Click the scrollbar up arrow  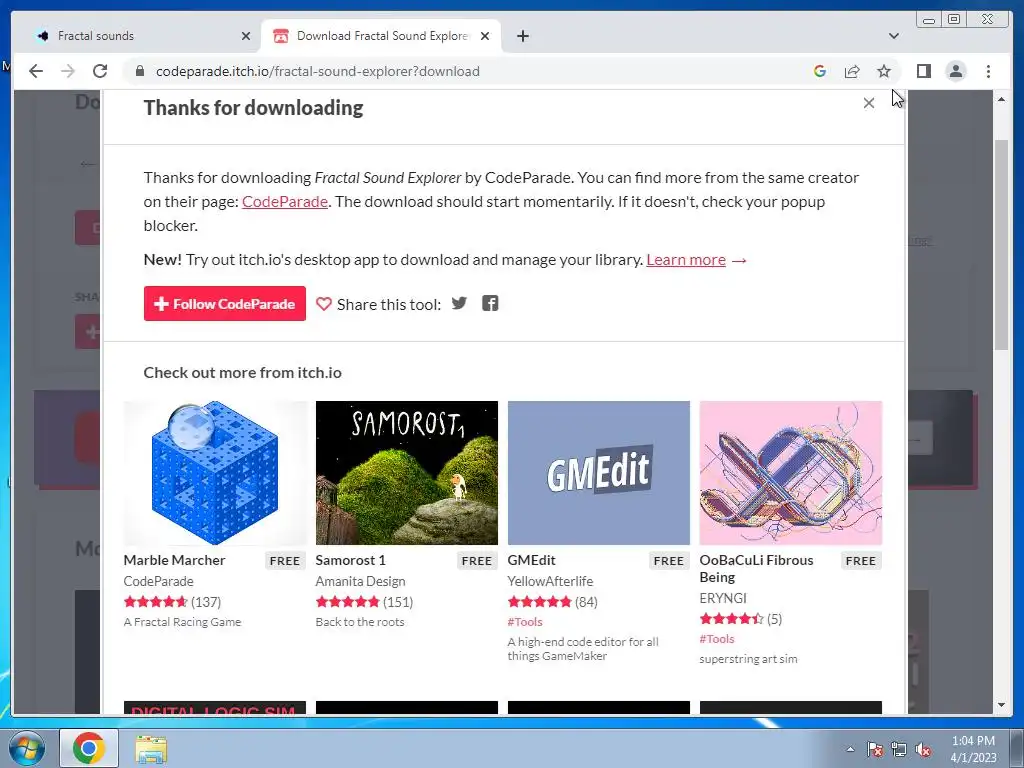point(1001,99)
